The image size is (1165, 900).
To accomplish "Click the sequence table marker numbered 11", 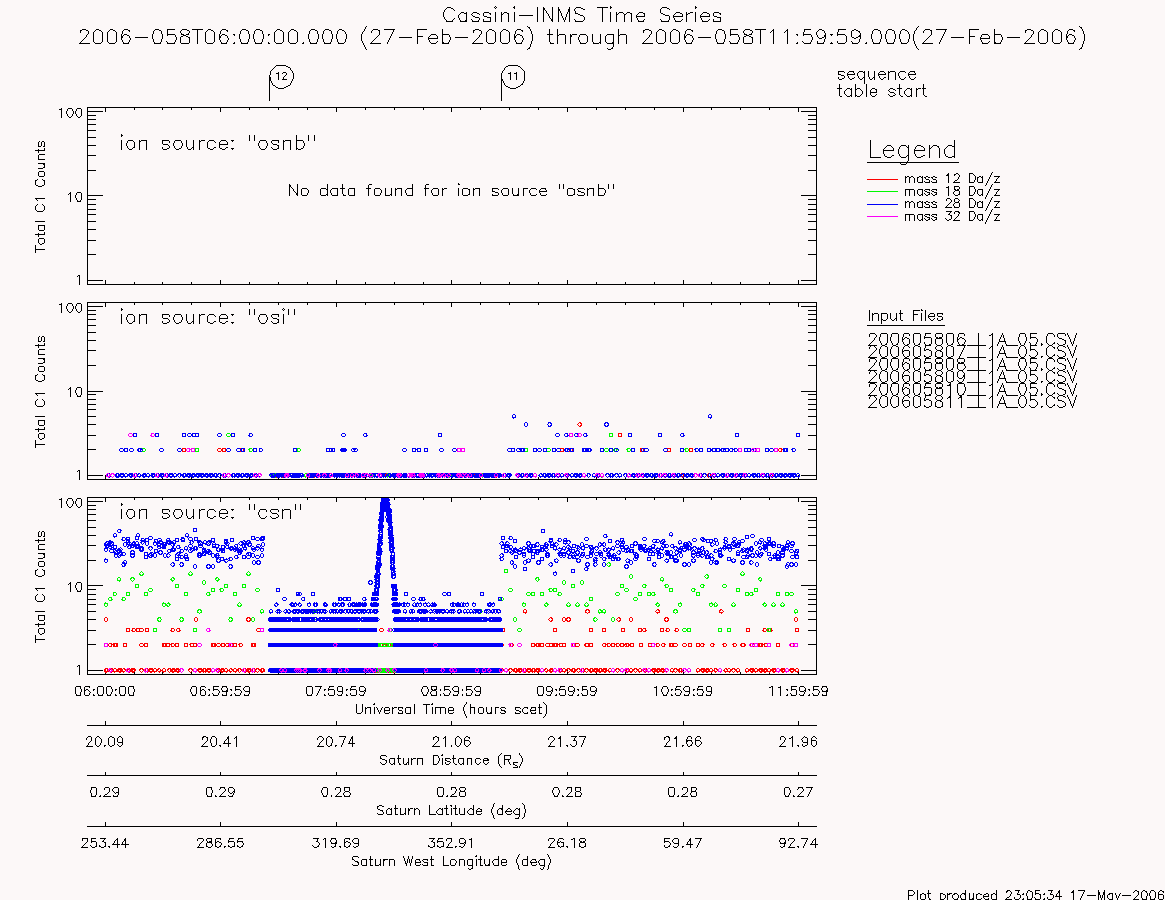I will pos(513,77).
